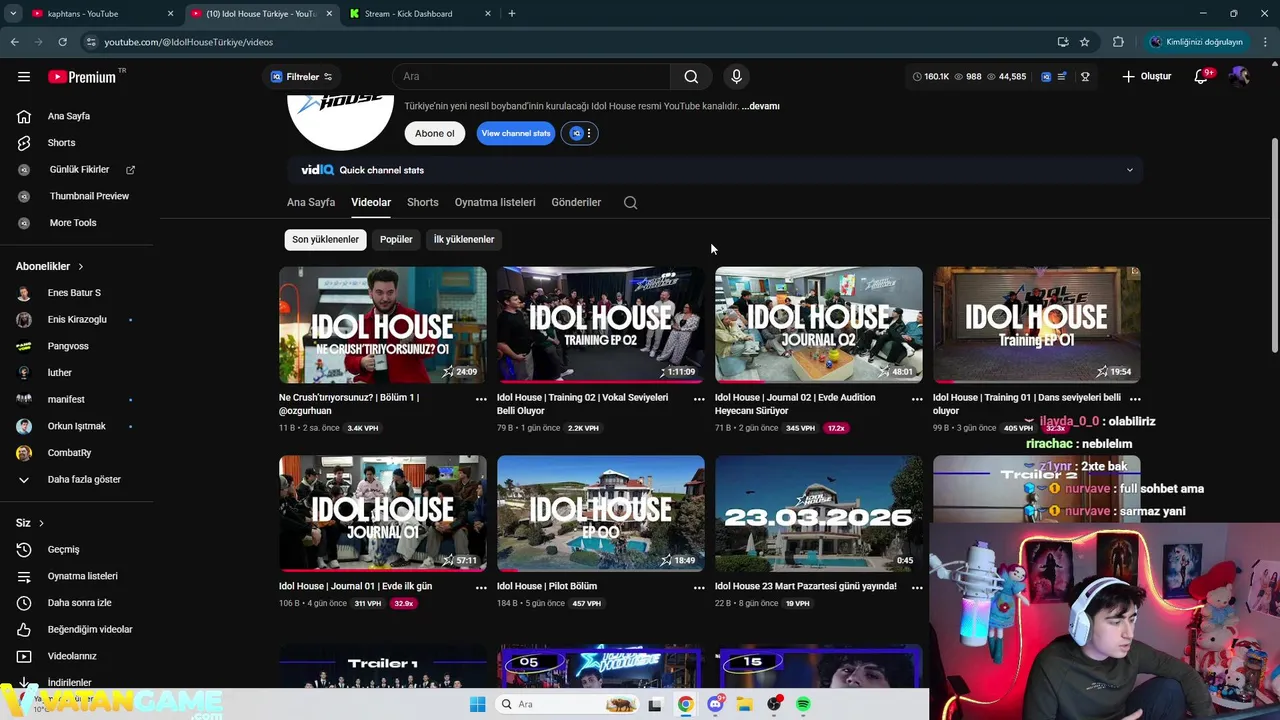Open Günlük Fikirler in the sidebar
The height and width of the screenshot is (720, 1280).
tap(78, 170)
